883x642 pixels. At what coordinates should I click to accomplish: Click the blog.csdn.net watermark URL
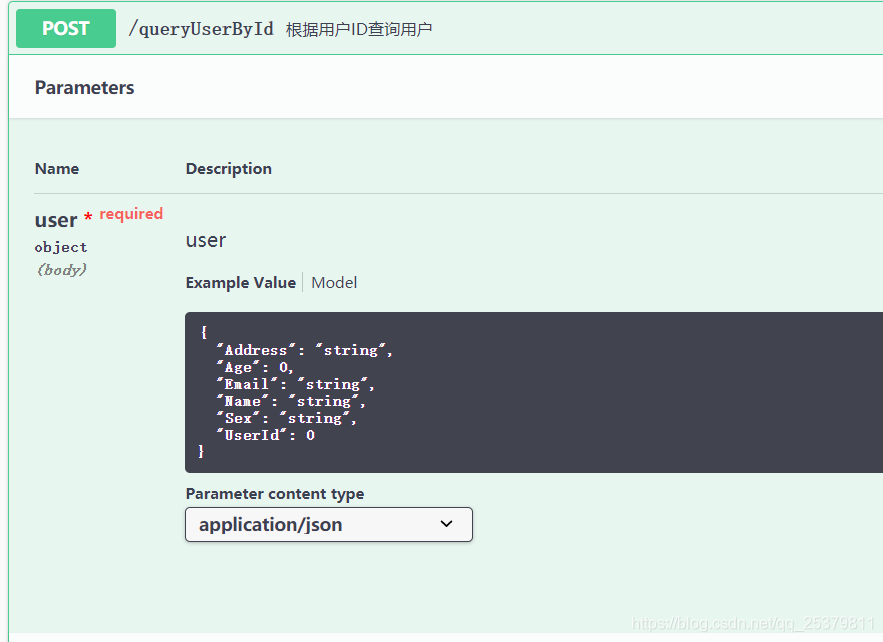click(754, 624)
